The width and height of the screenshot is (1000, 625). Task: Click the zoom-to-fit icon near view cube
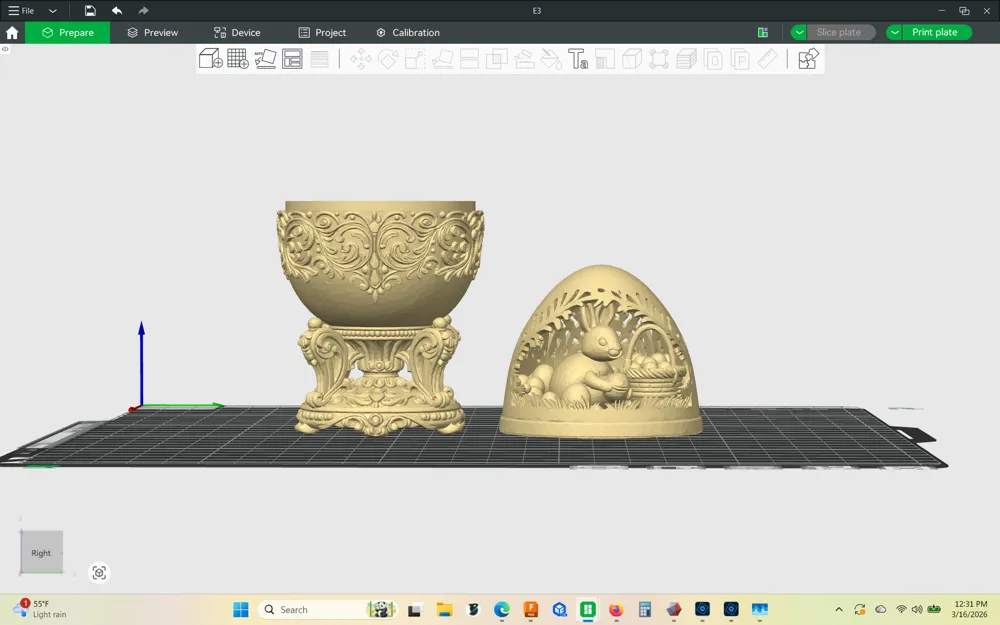(x=99, y=573)
